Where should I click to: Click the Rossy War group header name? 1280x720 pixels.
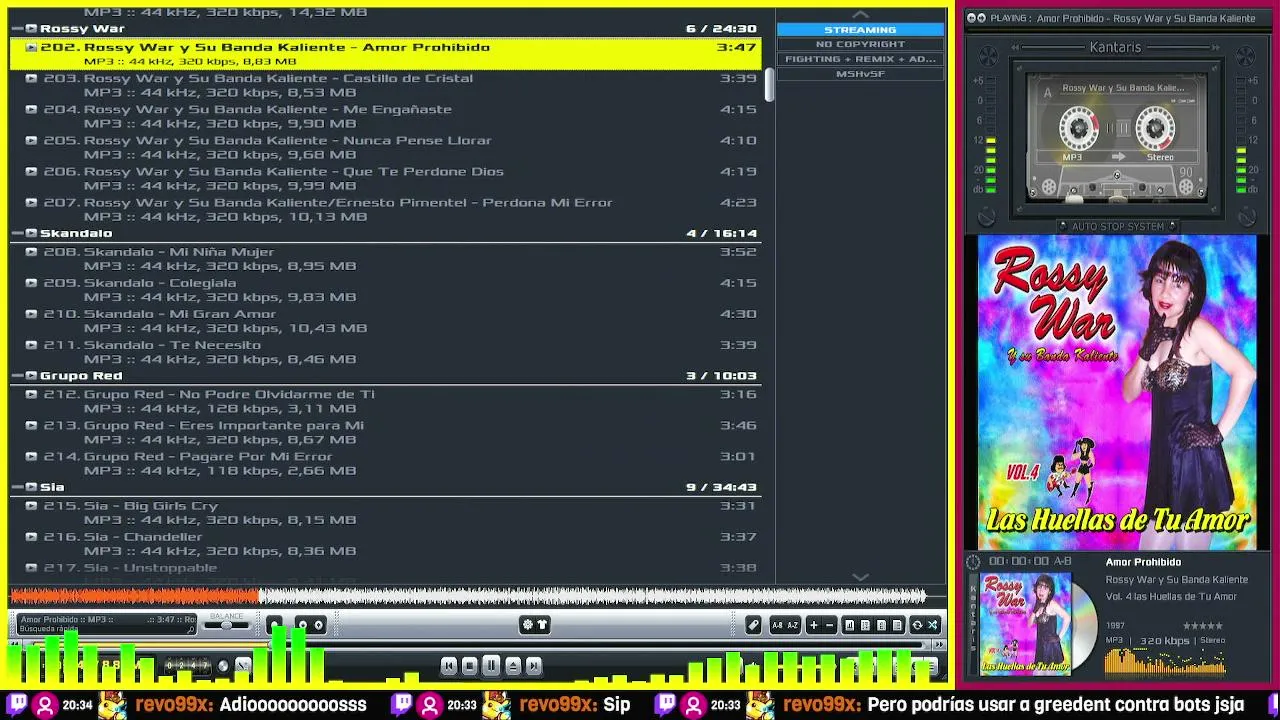point(82,29)
